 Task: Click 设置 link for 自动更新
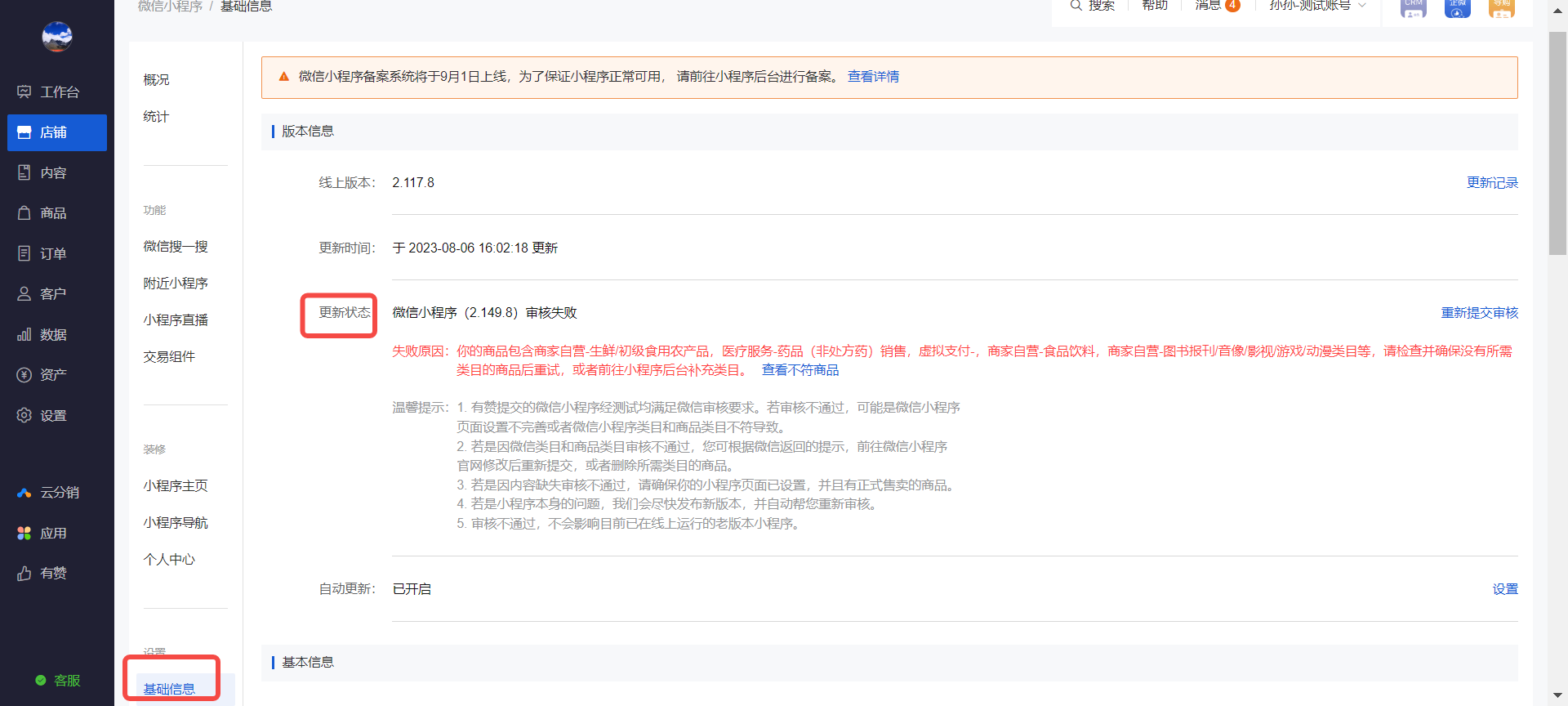pos(1505,588)
